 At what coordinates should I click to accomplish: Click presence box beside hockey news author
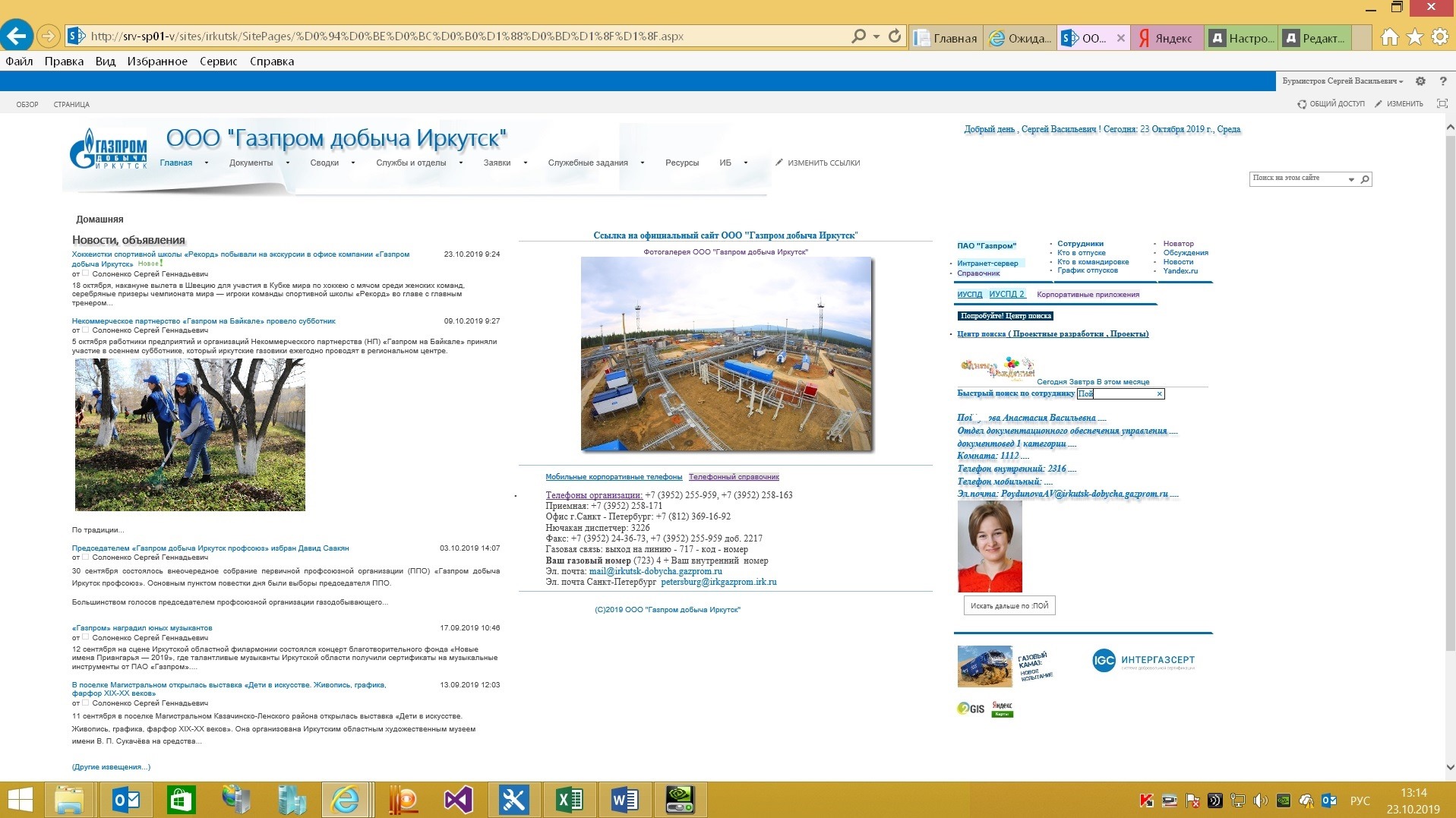tap(86, 273)
